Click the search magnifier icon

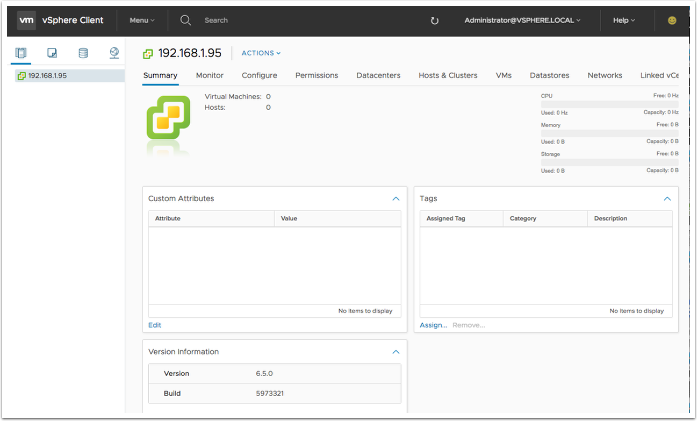(x=186, y=20)
